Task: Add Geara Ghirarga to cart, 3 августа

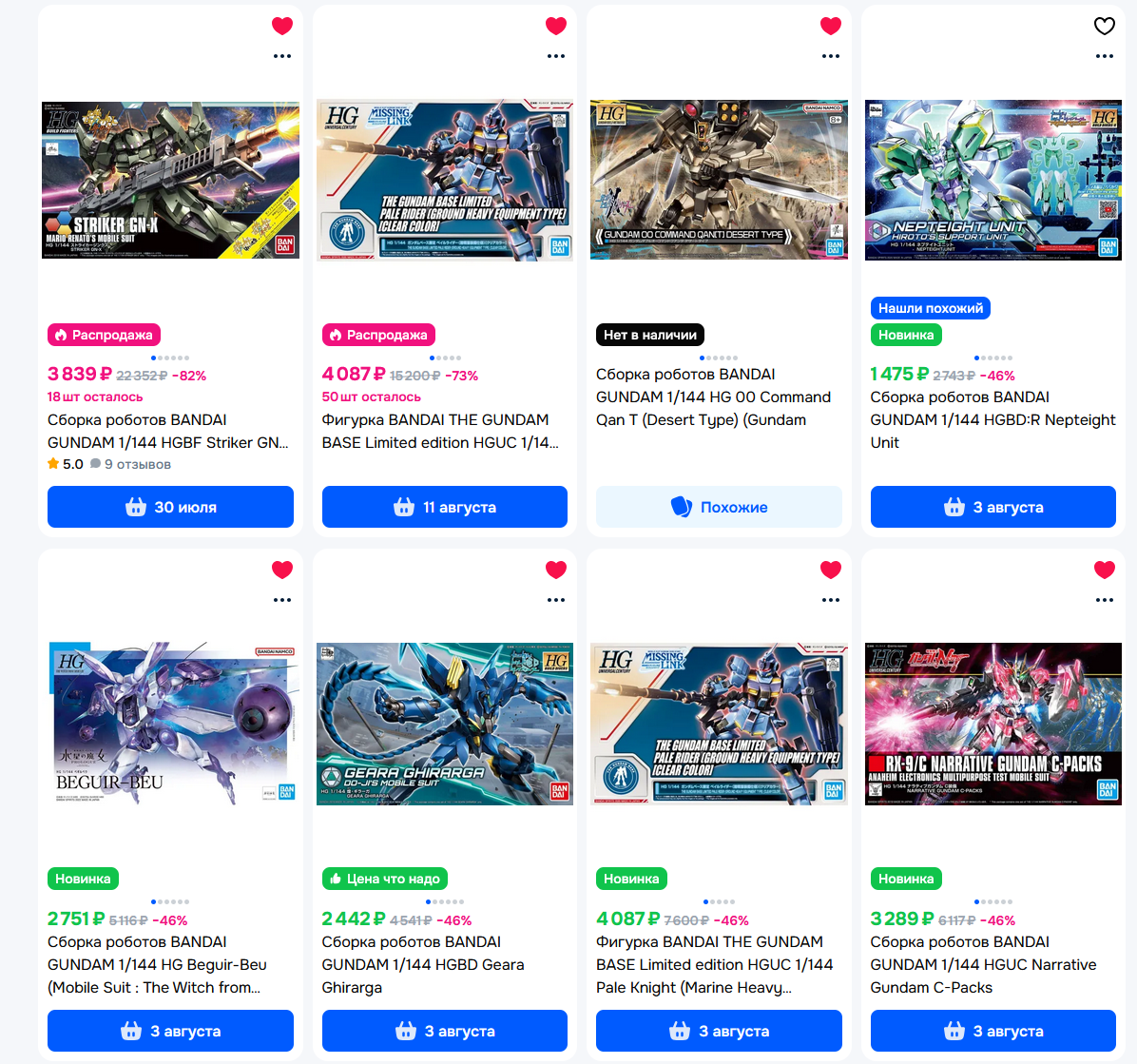Action: (x=445, y=1031)
